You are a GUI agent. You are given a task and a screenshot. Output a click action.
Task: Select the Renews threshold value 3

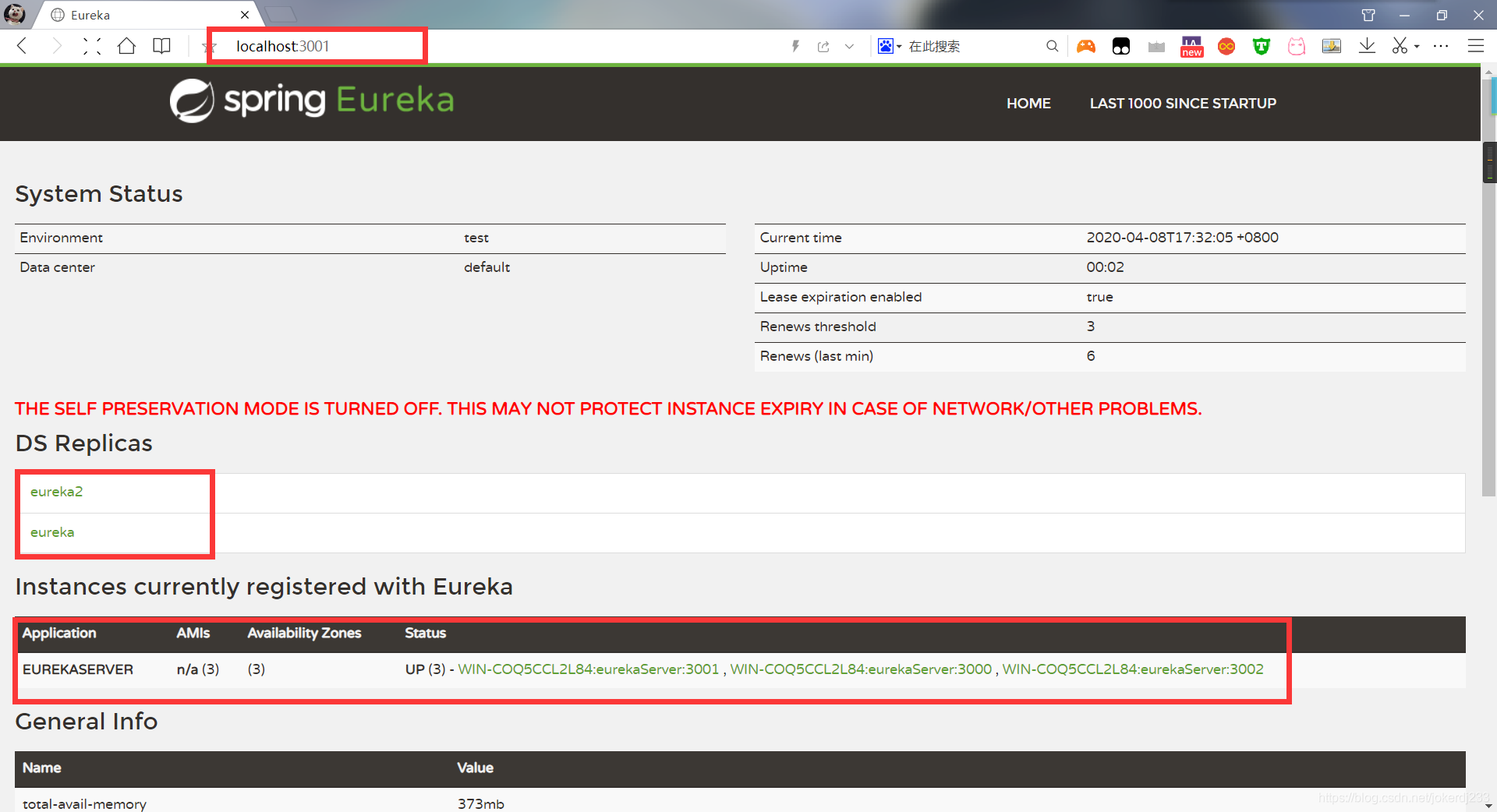click(x=1091, y=327)
